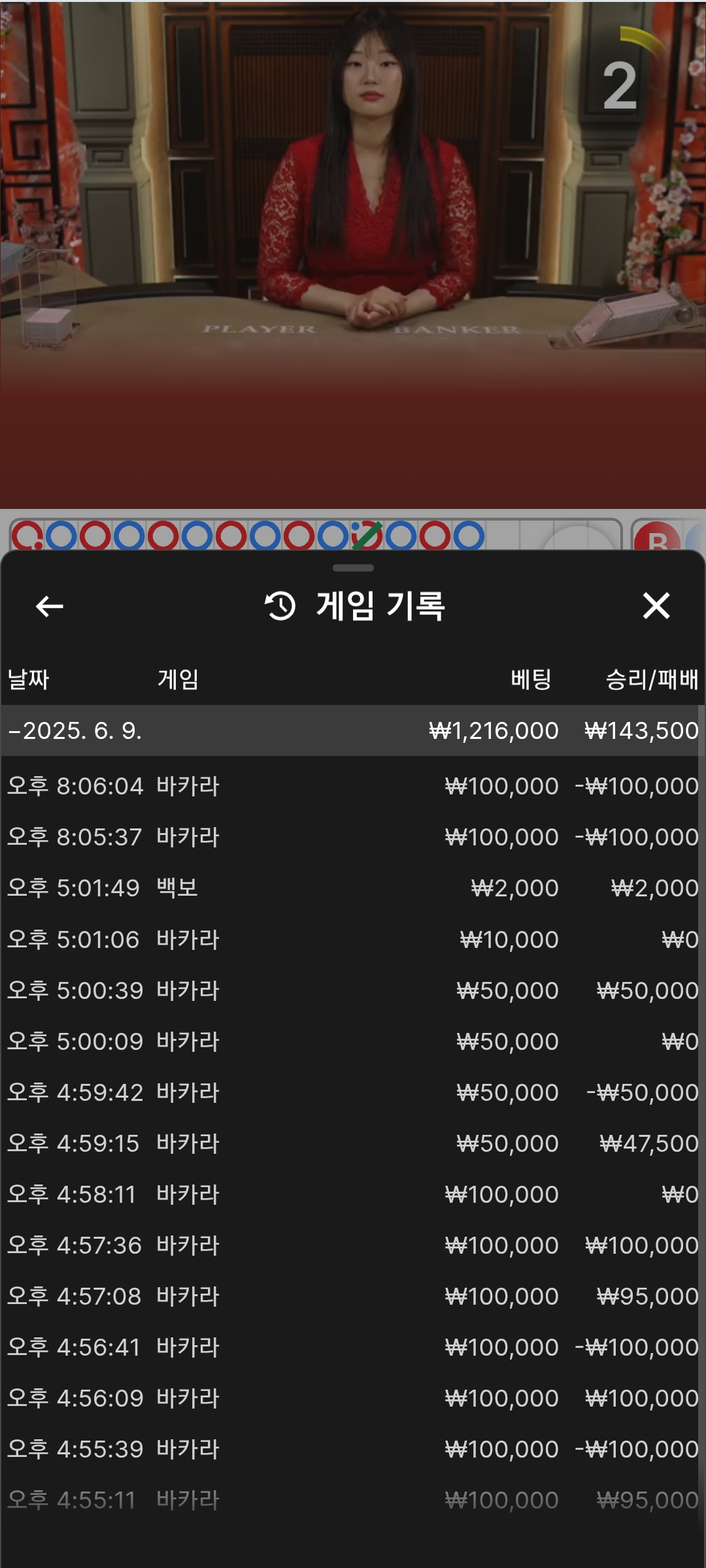Tap the clock history icon beside 게임 기록
Screen dimensions: 706x1568
click(280, 606)
